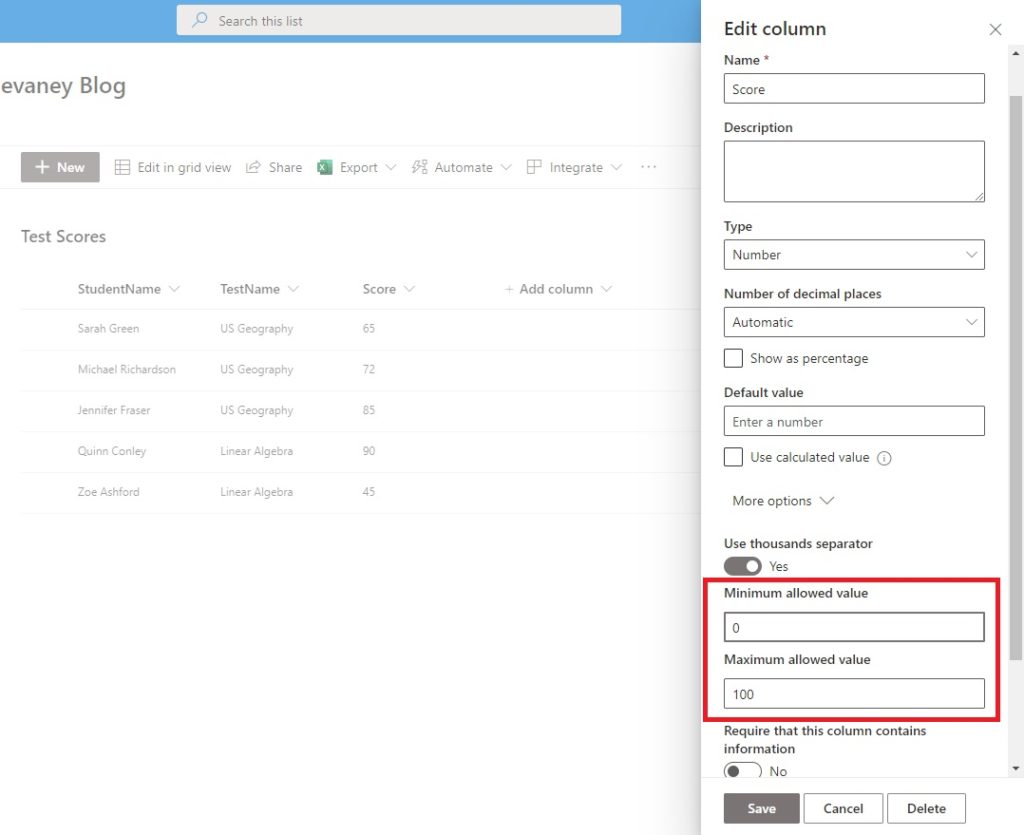Viewport: 1024px width, 835px height.
Task: Expand the More options section
Action: tap(783, 500)
